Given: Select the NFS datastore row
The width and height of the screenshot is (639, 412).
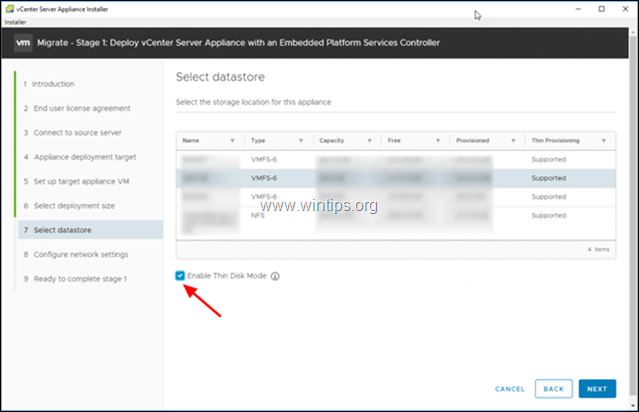Looking at the screenshot, I should tap(396, 222).
